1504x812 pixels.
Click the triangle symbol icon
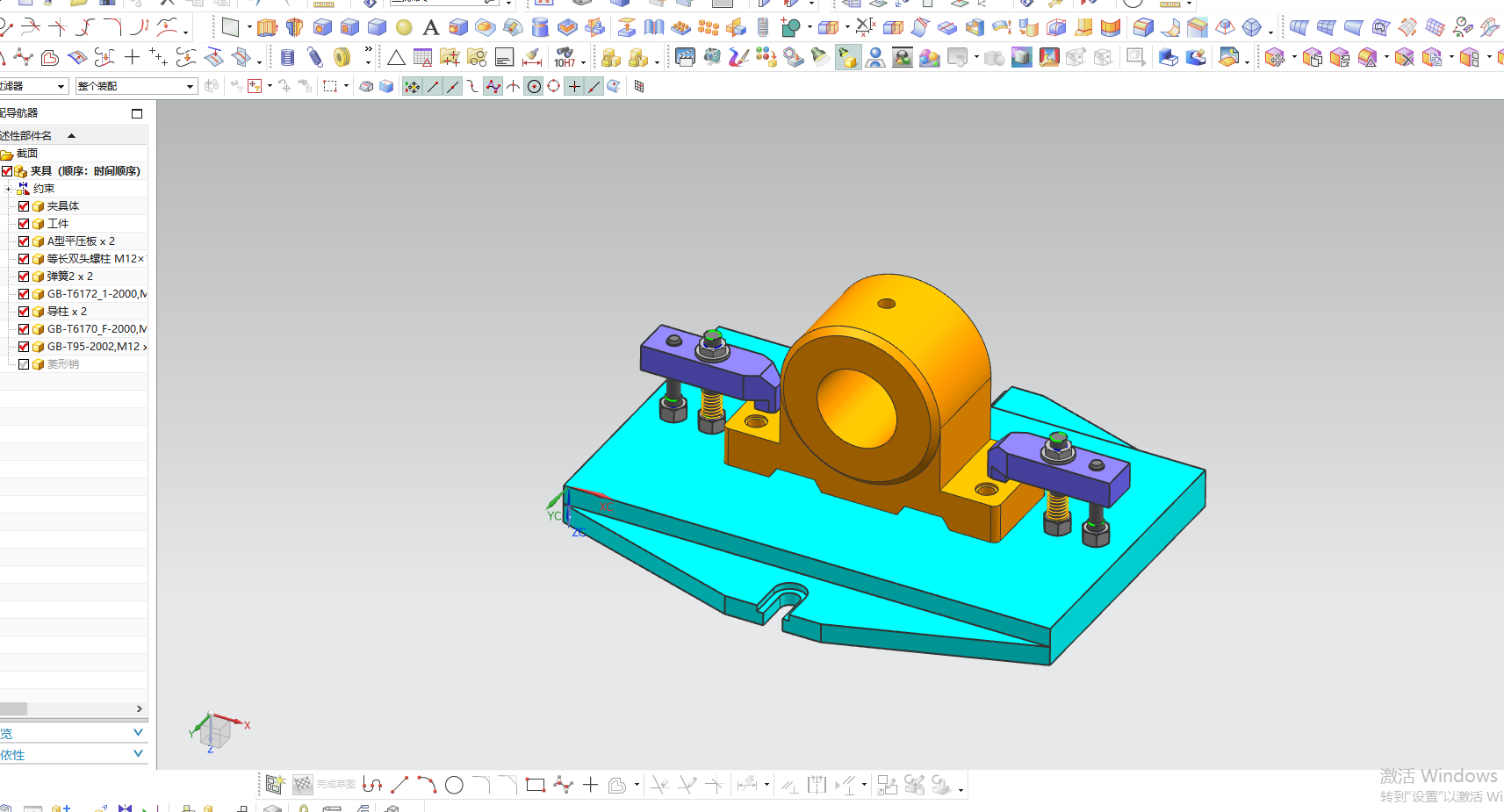(x=396, y=58)
